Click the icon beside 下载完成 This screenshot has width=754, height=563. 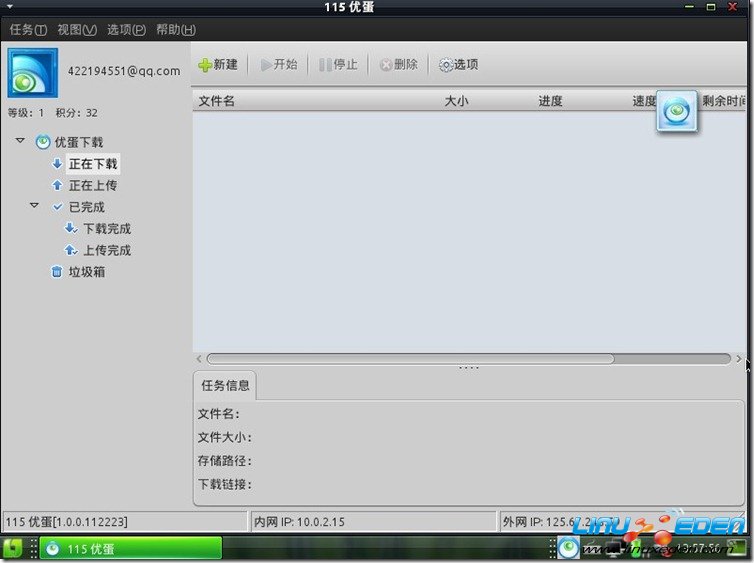71,228
